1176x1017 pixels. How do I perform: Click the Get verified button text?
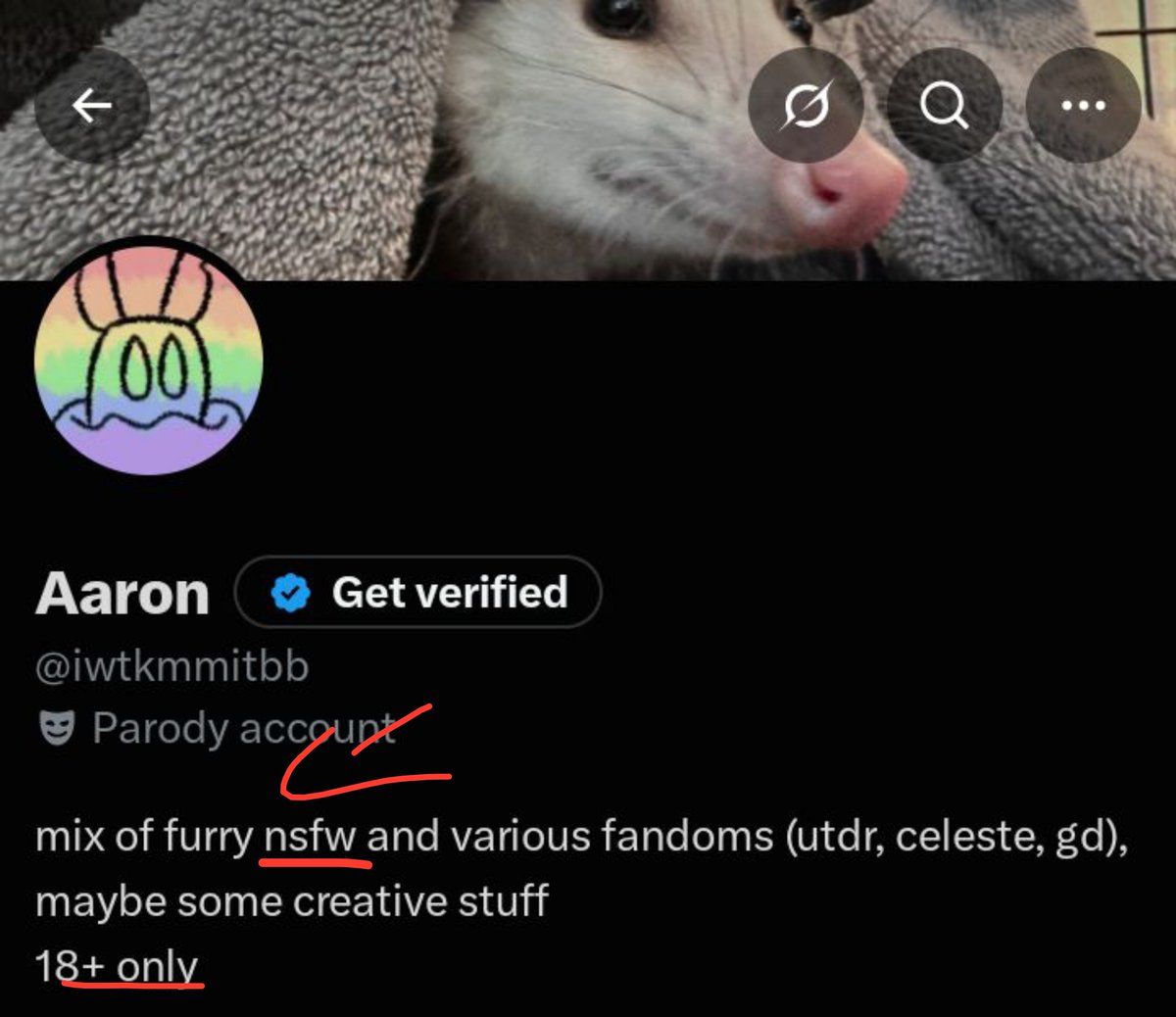pyautogui.click(x=450, y=593)
